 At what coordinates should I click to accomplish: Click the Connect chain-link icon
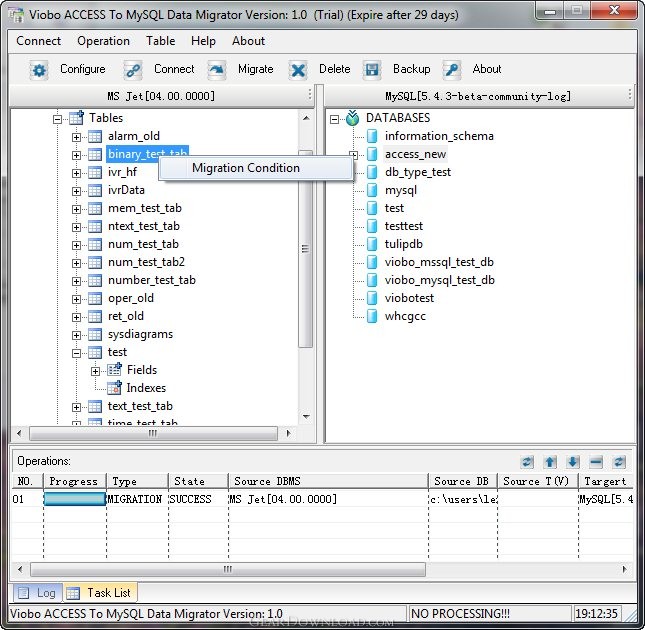click(133, 70)
